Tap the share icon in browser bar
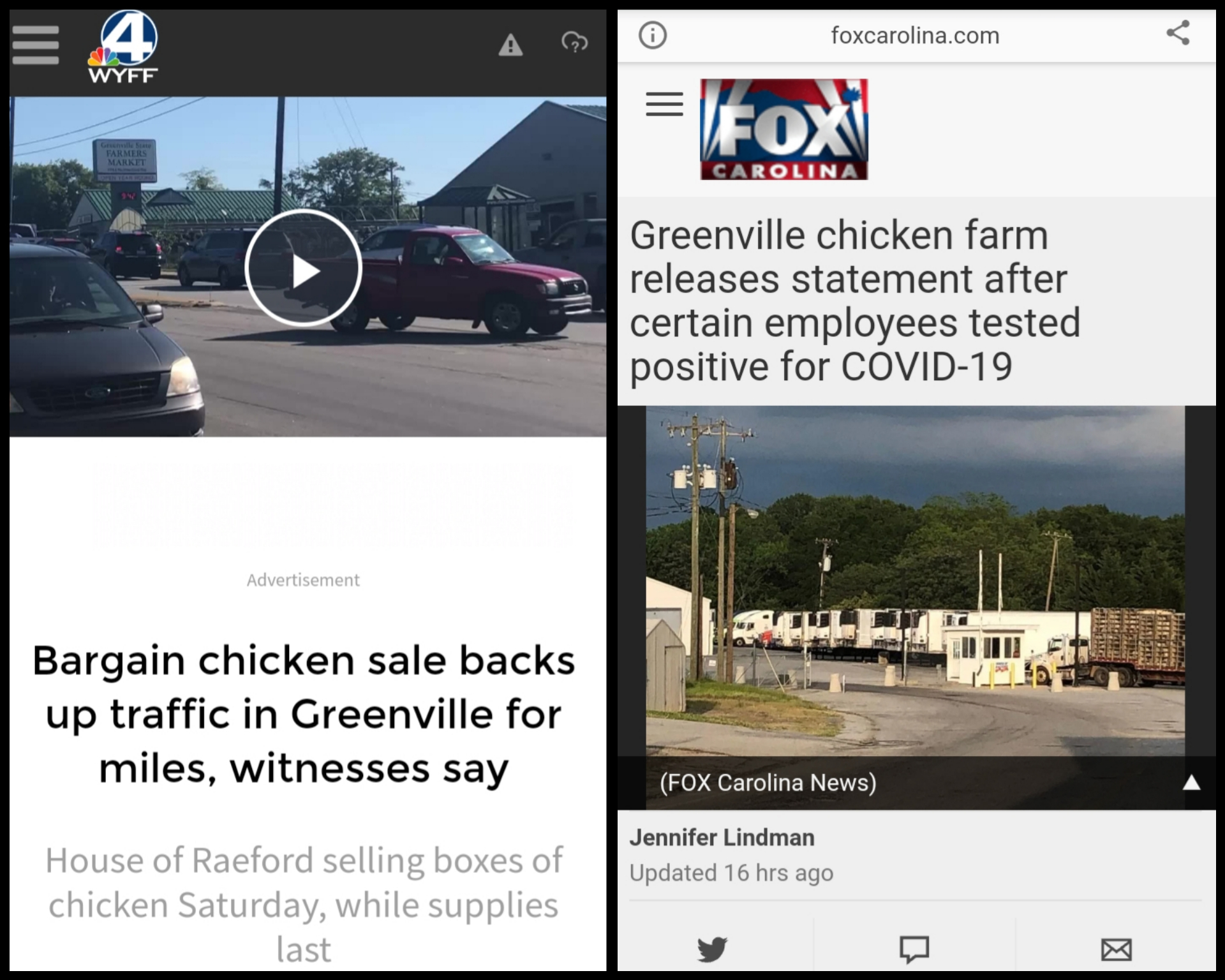Screen dimensions: 1225x980 point(1178,33)
